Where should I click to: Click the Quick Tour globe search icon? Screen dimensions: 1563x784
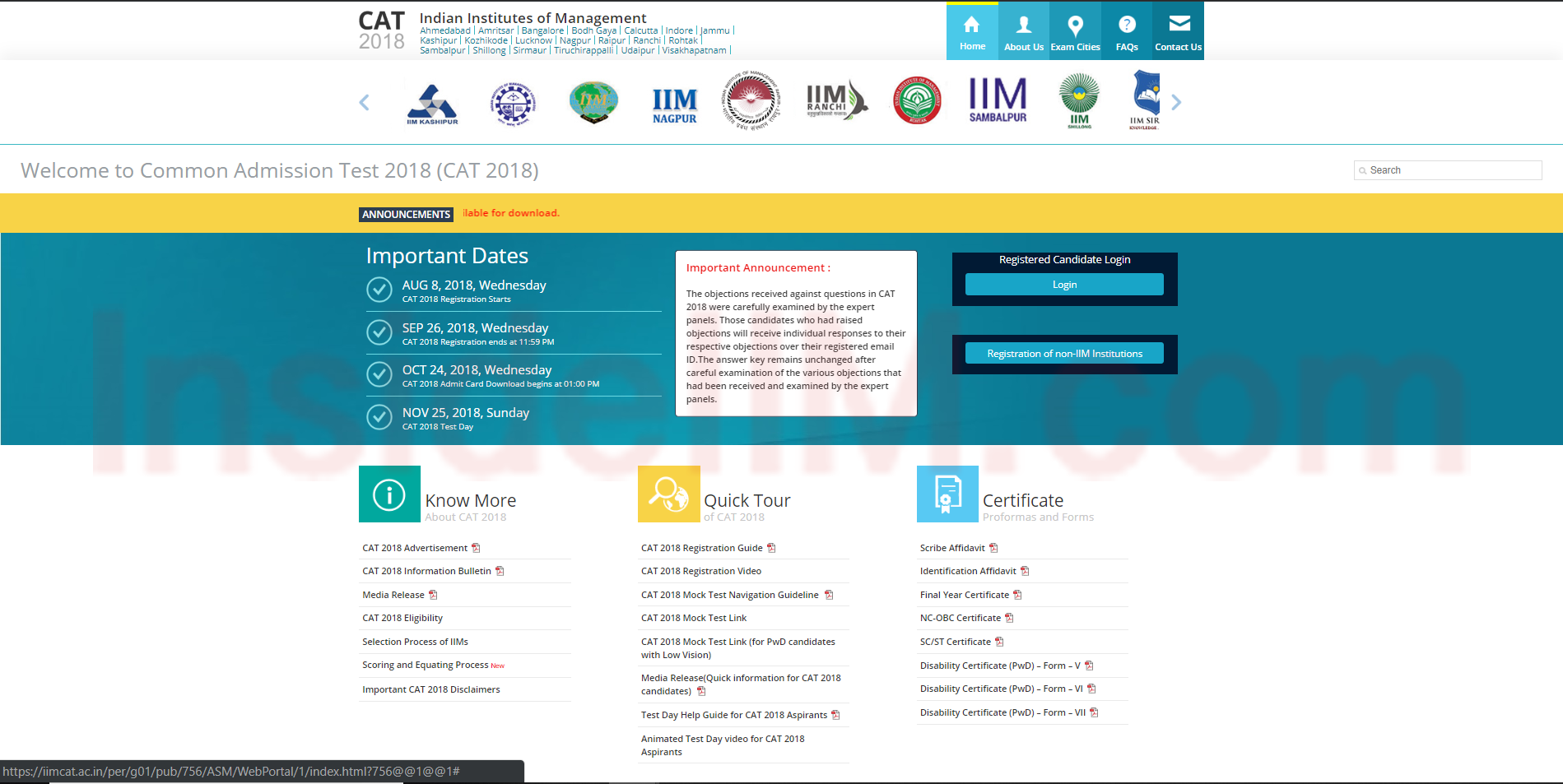(668, 494)
